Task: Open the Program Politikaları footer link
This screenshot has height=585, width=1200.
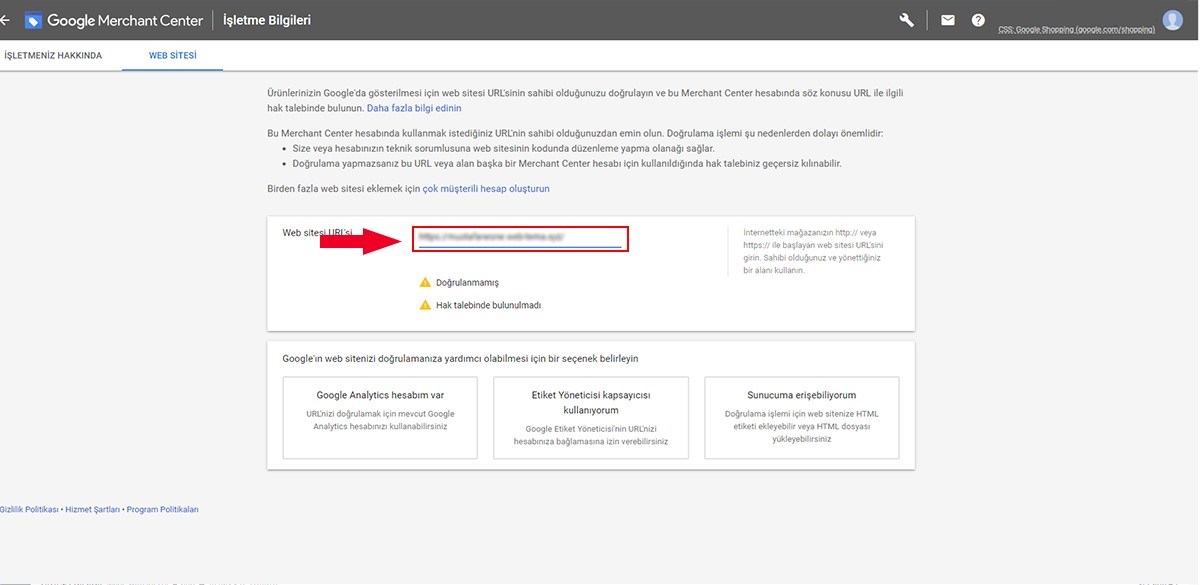Action: 163,510
